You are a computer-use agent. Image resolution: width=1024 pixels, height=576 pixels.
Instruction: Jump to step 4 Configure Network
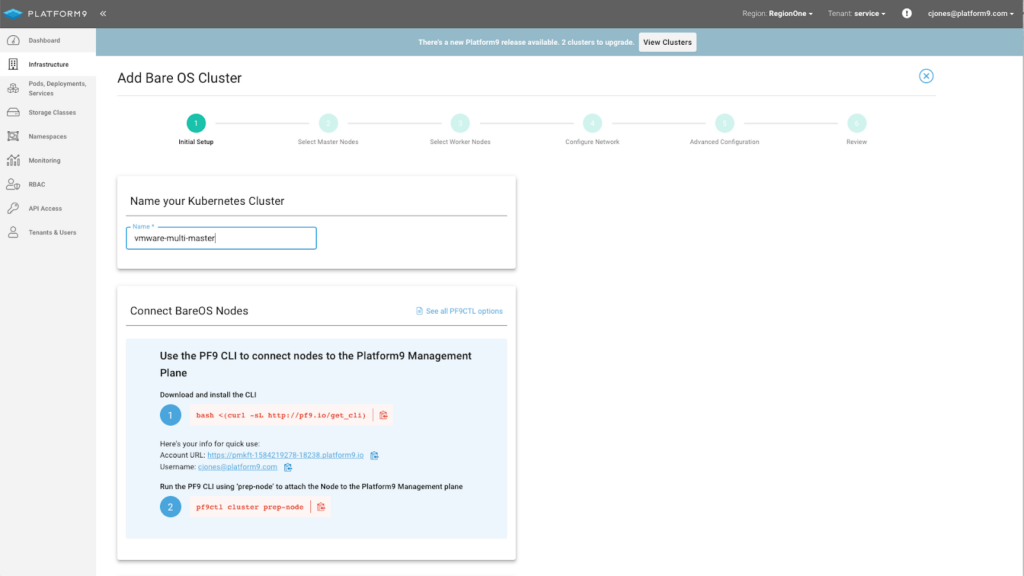point(592,123)
